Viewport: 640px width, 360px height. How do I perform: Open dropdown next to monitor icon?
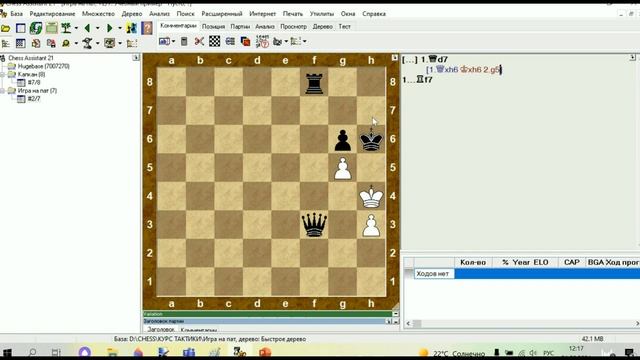120,43
